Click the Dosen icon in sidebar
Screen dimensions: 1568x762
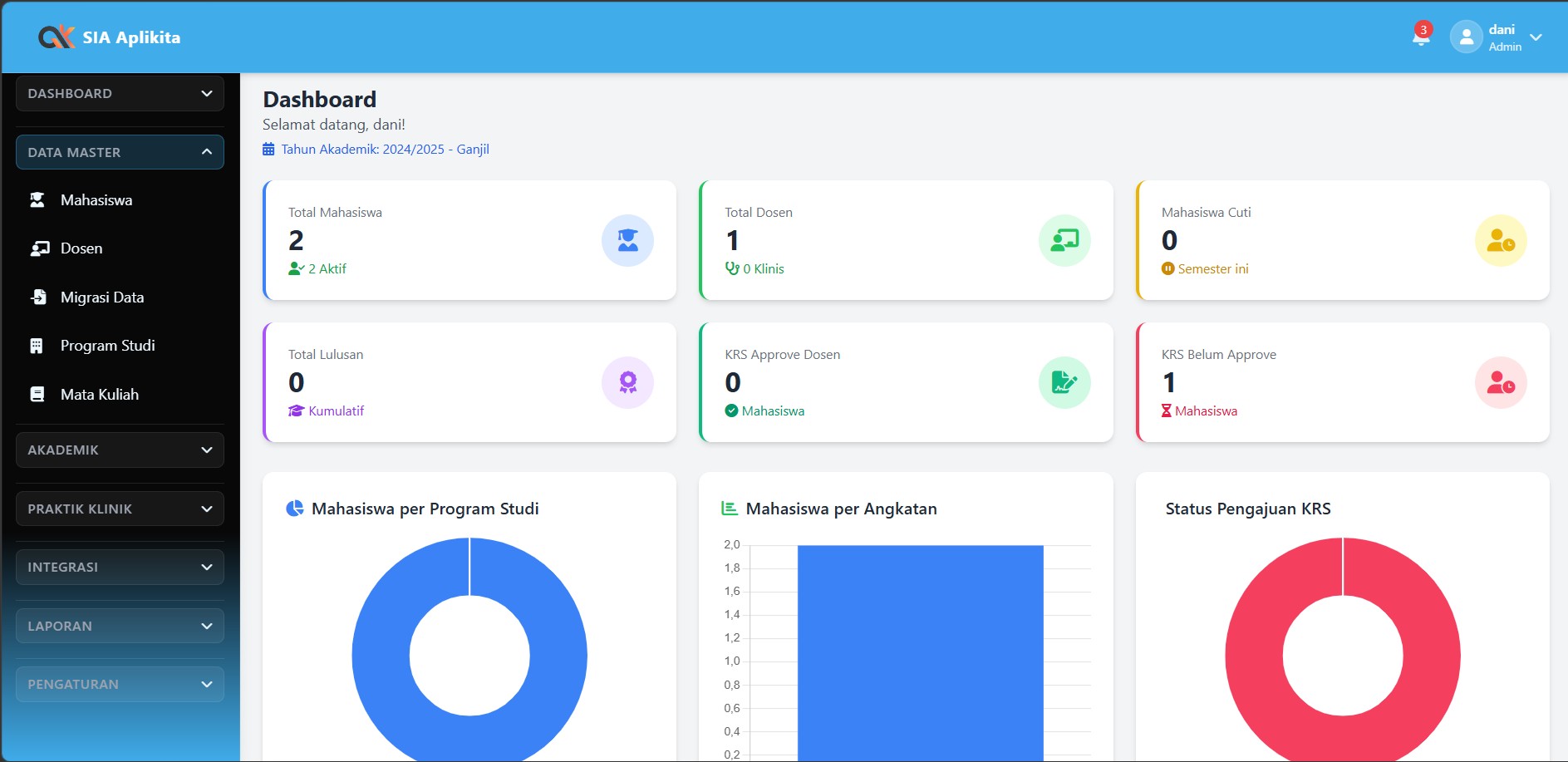click(x=37, y=248)
